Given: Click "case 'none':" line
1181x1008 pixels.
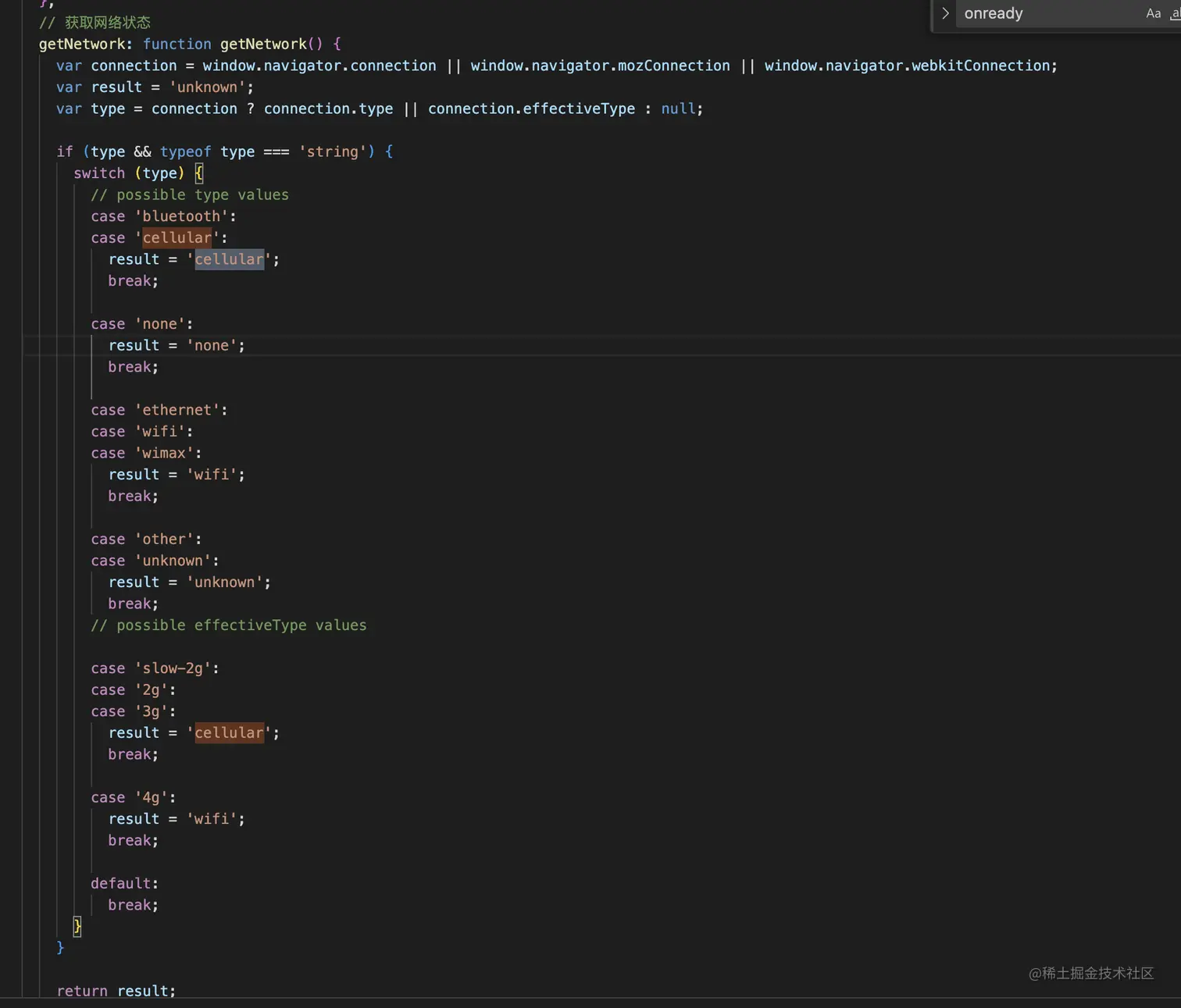Looking at the screenshot, I should coord(142,324).
